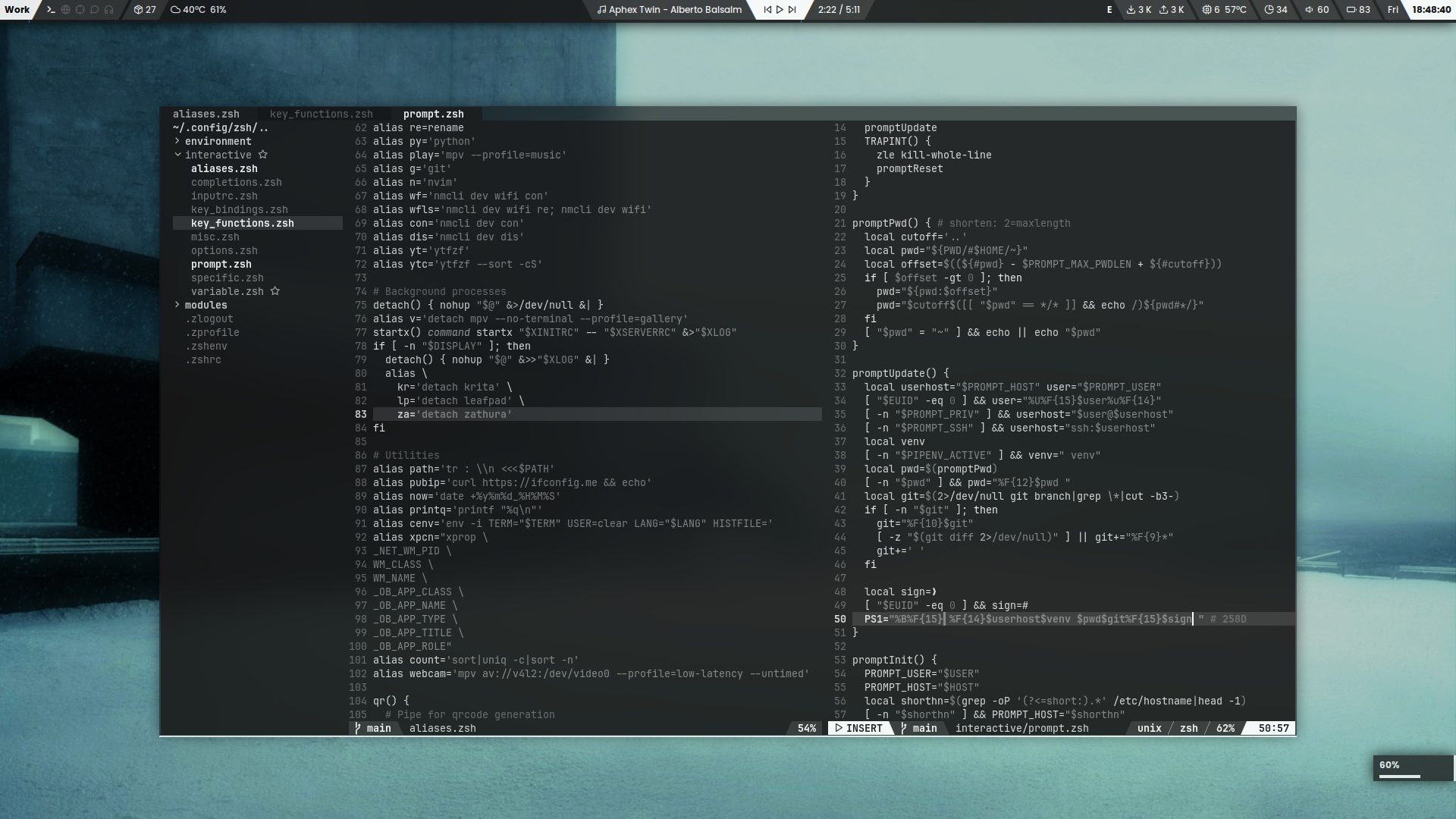
Task: Switch to the key_functions.zsh tab
Action: [x=321, y=114]
